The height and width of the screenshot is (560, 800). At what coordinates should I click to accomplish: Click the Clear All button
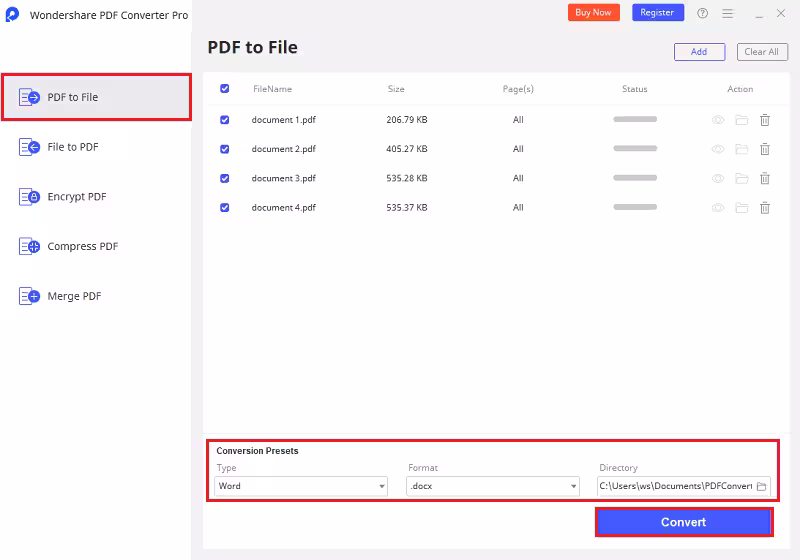click(762, 52)
